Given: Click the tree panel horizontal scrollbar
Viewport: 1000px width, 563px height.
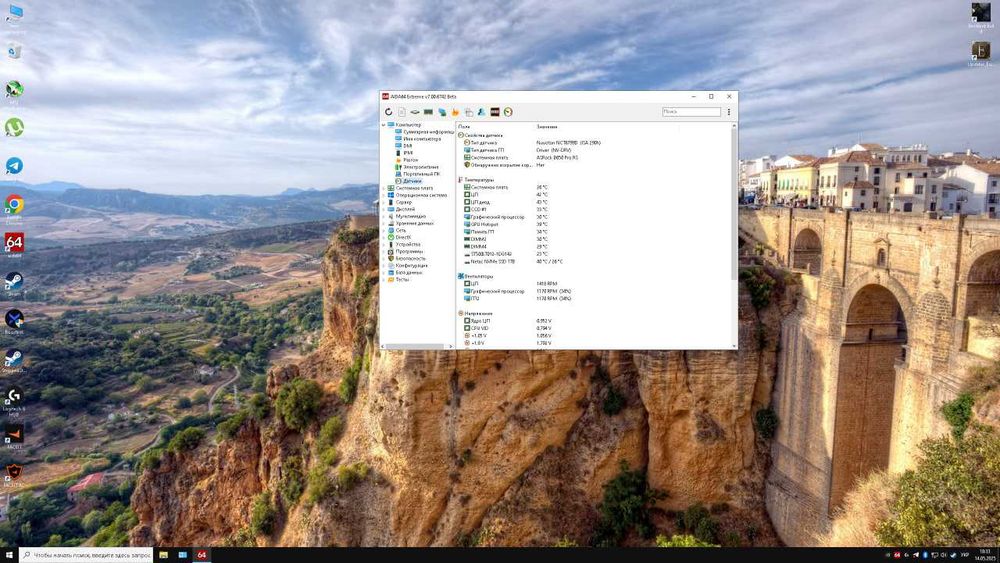Looking at the screenshot, I should tap(416, 346).
